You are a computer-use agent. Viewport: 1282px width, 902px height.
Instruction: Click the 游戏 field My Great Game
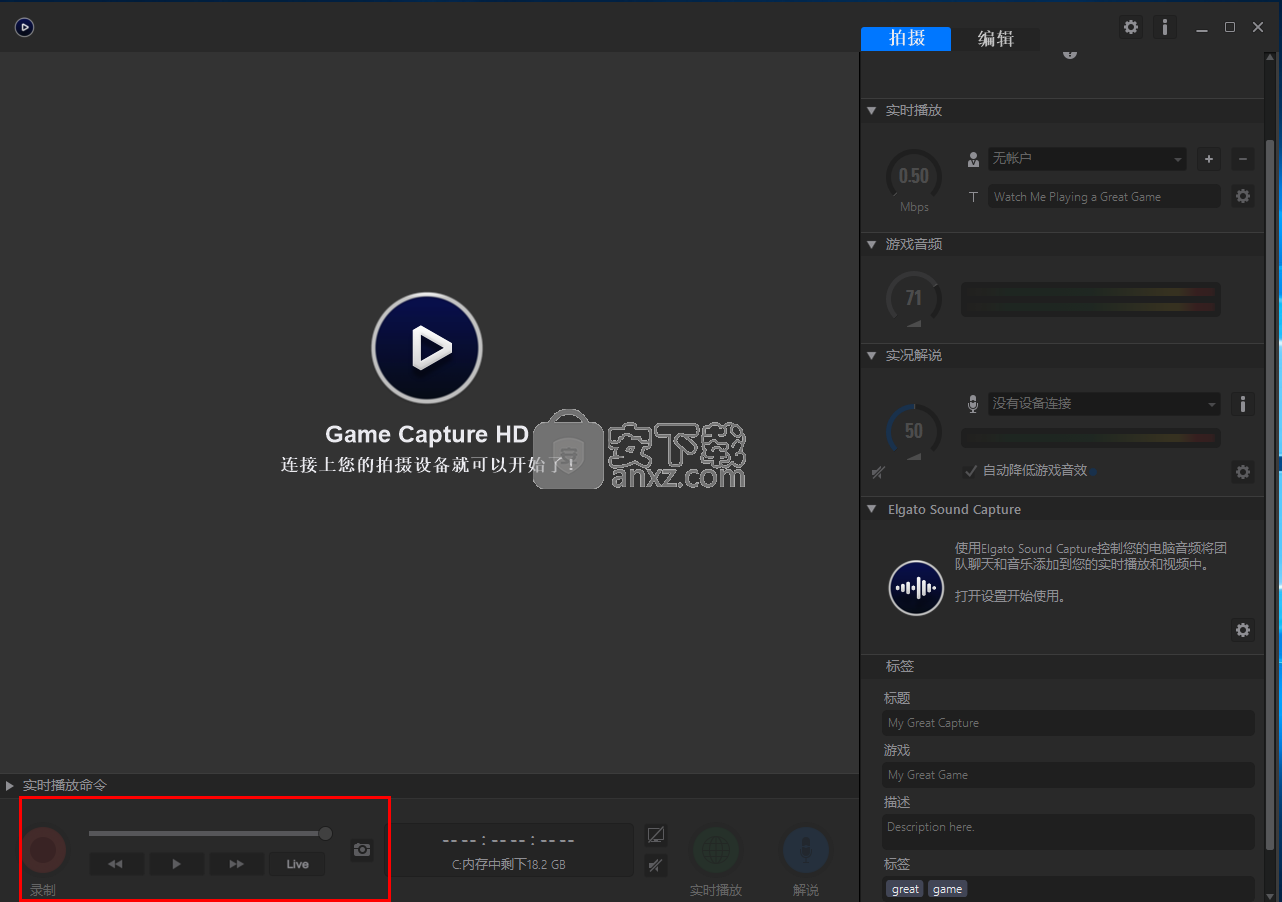[1068, 775]
